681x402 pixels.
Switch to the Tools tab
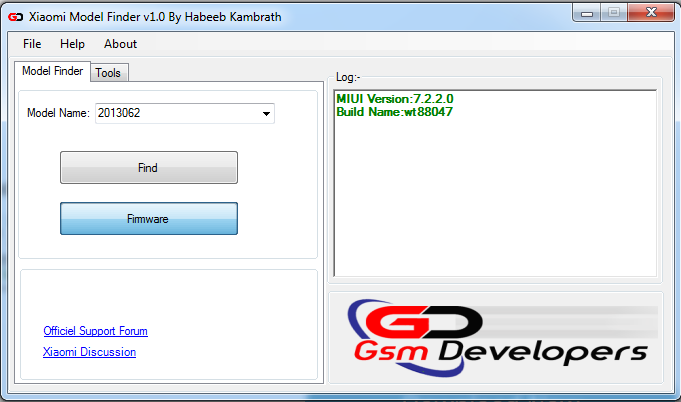click(x=109, y=72)
